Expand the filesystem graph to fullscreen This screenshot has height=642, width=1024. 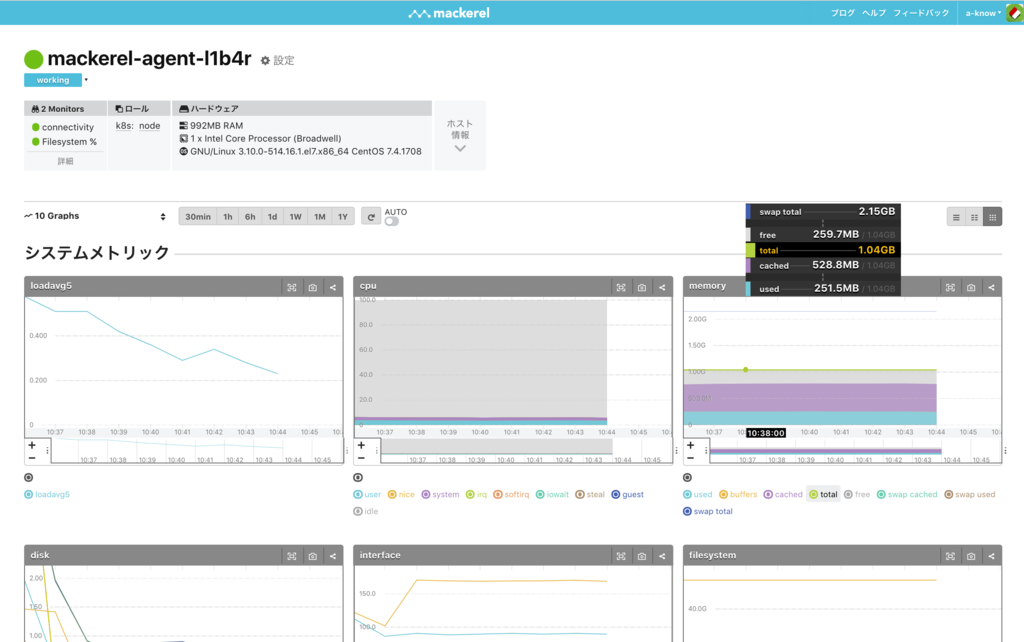pyautogui.click(x=950, y=556)
